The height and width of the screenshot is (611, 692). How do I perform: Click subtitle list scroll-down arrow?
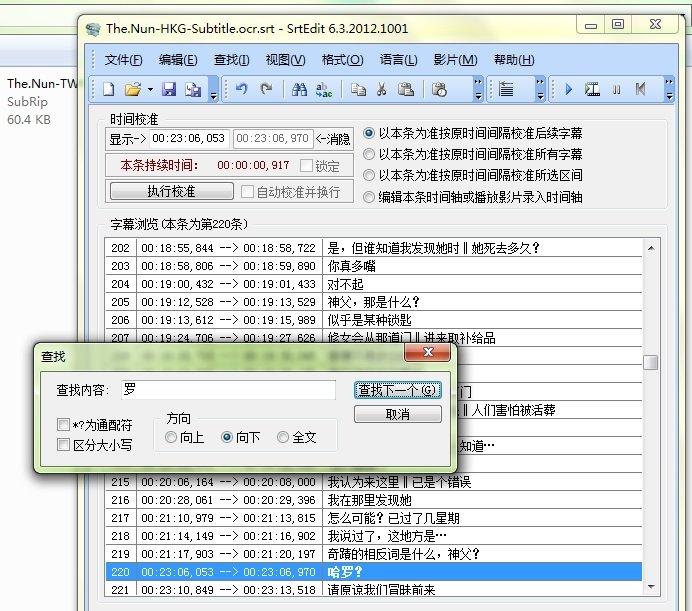point(651,587)
